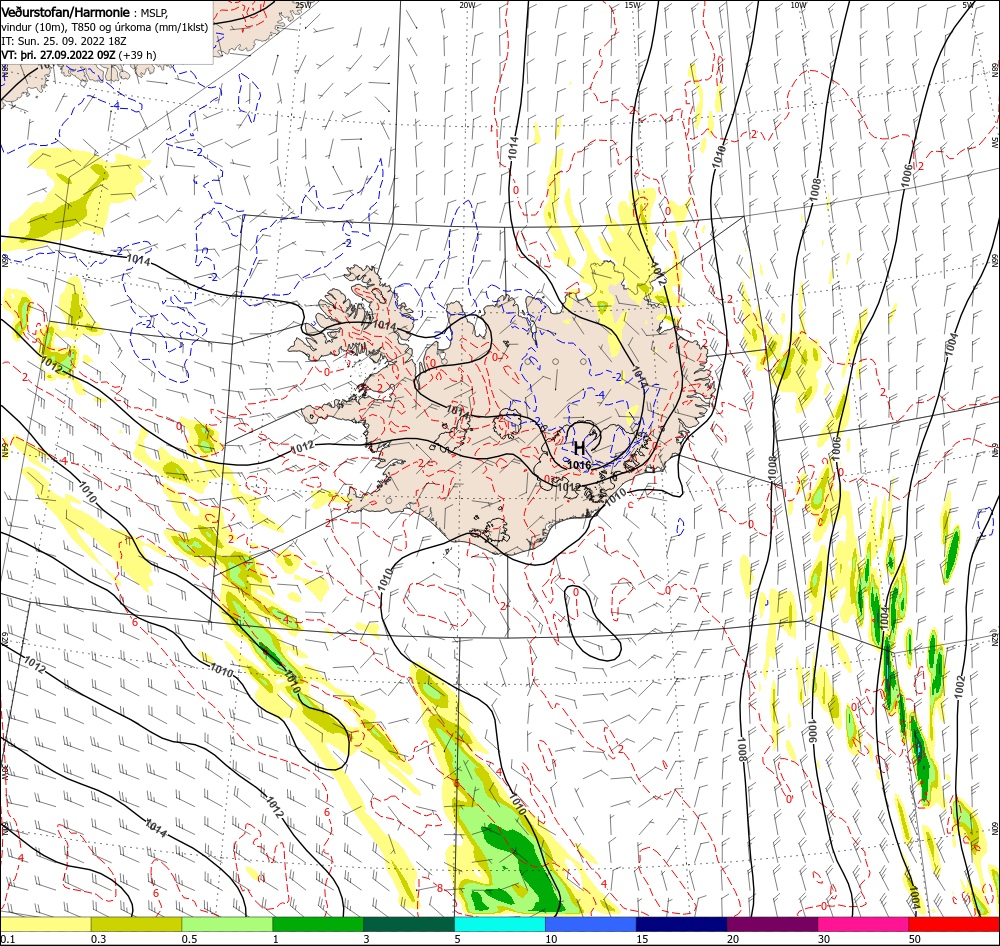The height and width of the screenshot is (946, 1000).
Task: Click the 'Veðurstofan/Harmonie' title text
Action: tap(66, 12)
